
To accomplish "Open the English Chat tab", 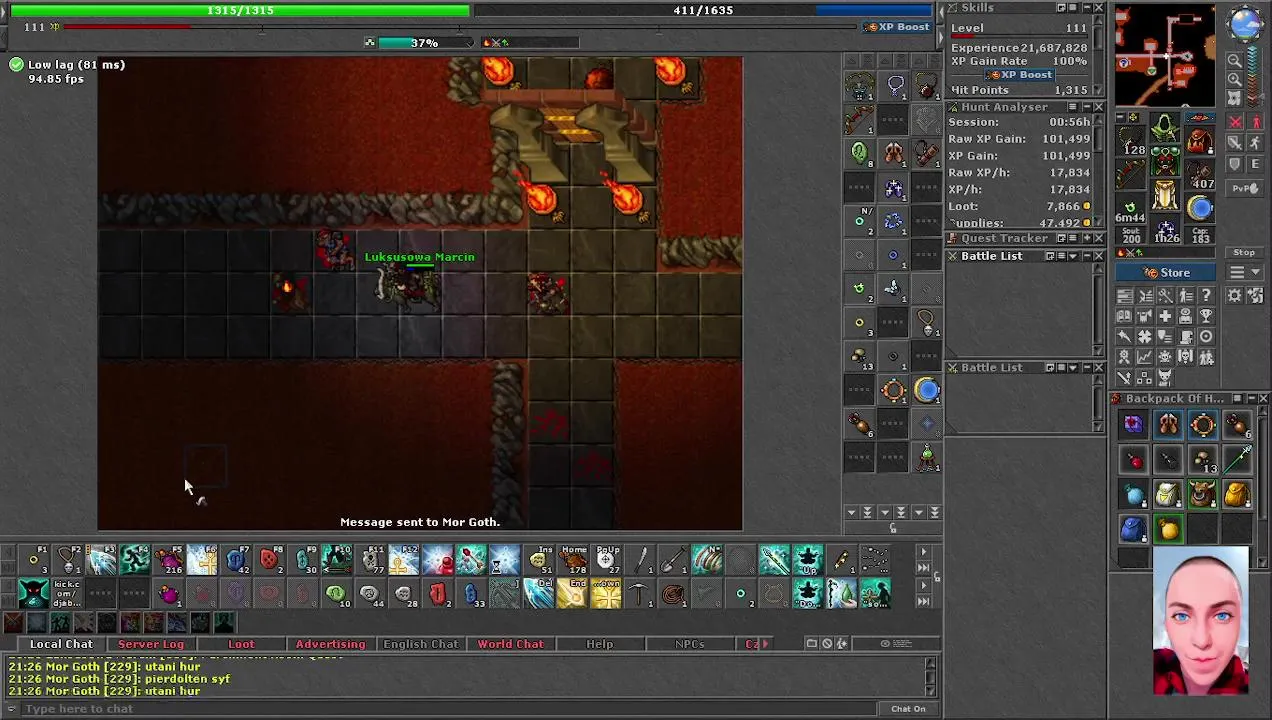I will 420,644.
